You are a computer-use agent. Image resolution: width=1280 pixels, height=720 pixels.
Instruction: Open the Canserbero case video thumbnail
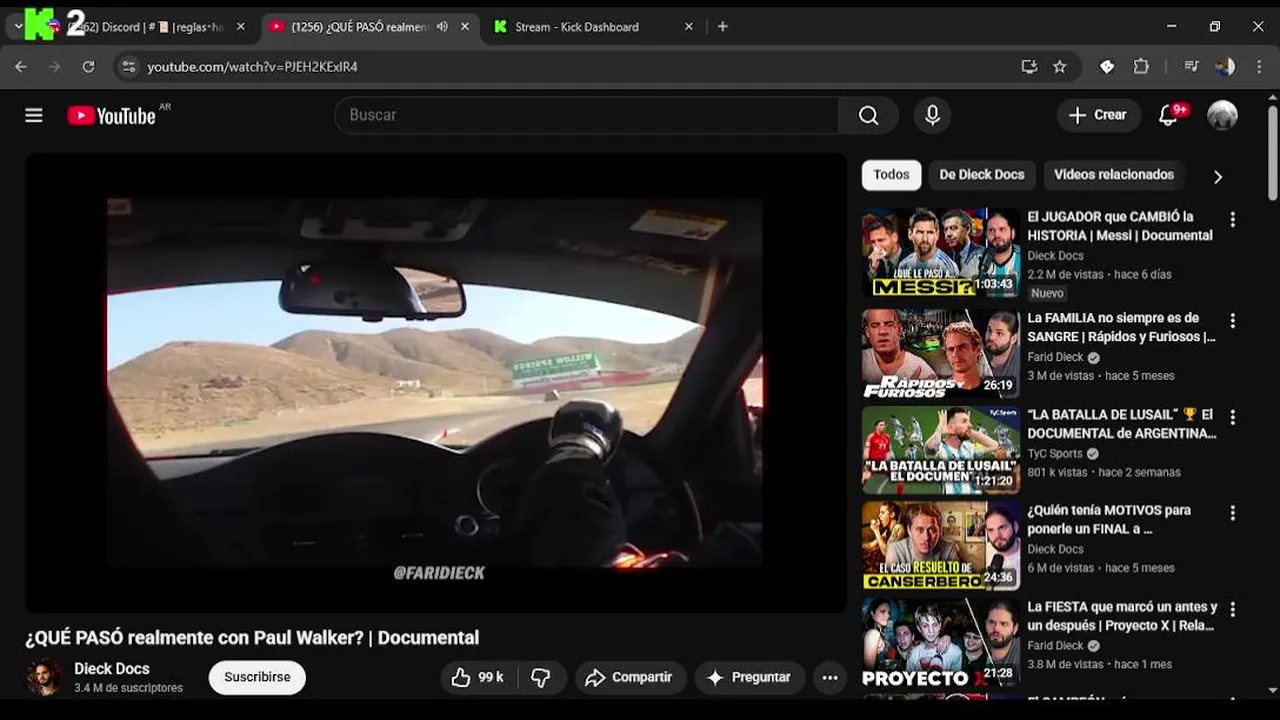(x=941, y=546)
